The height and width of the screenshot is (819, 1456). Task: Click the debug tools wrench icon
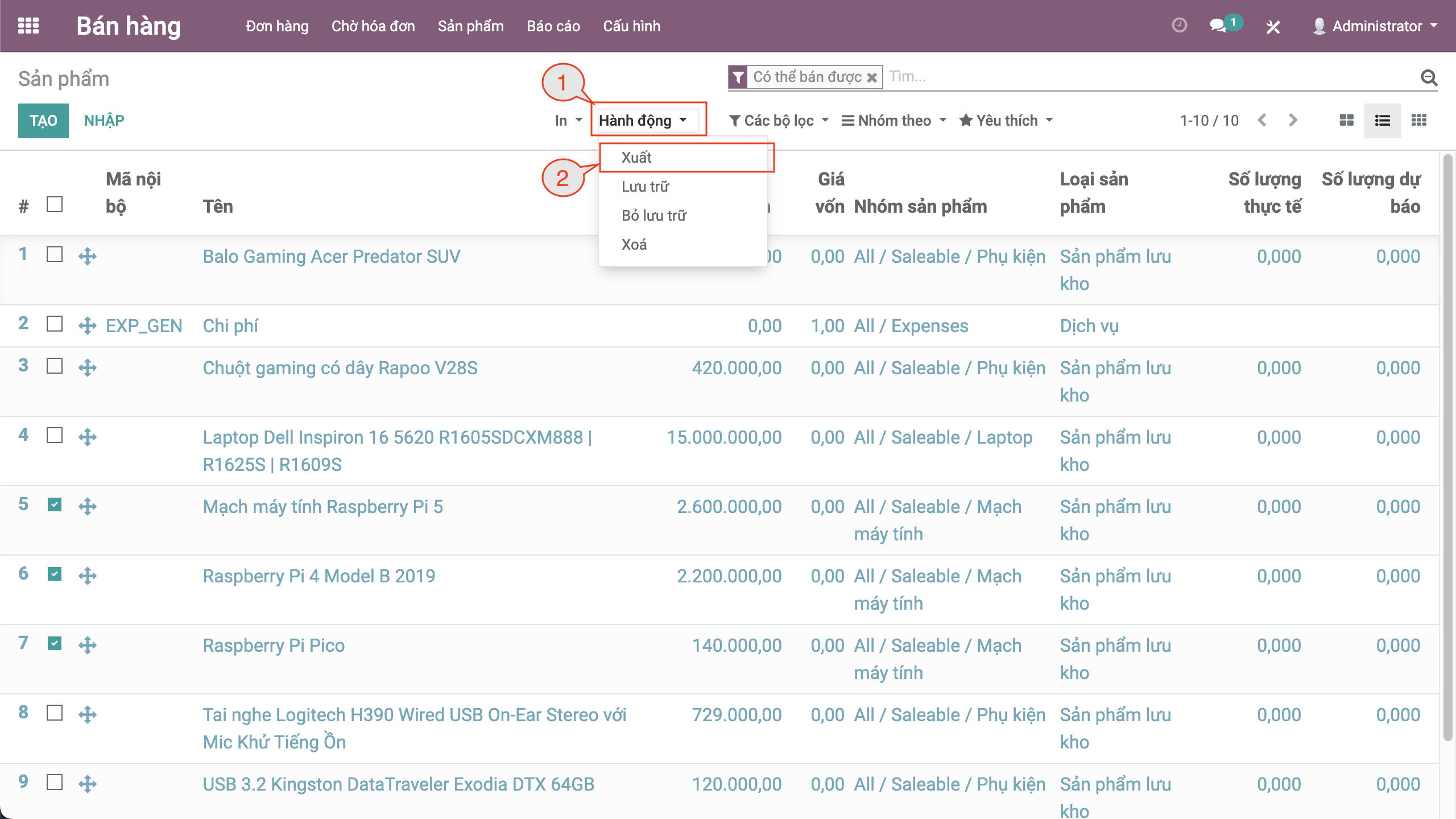pyautogui.click(x=1273, y=27)
